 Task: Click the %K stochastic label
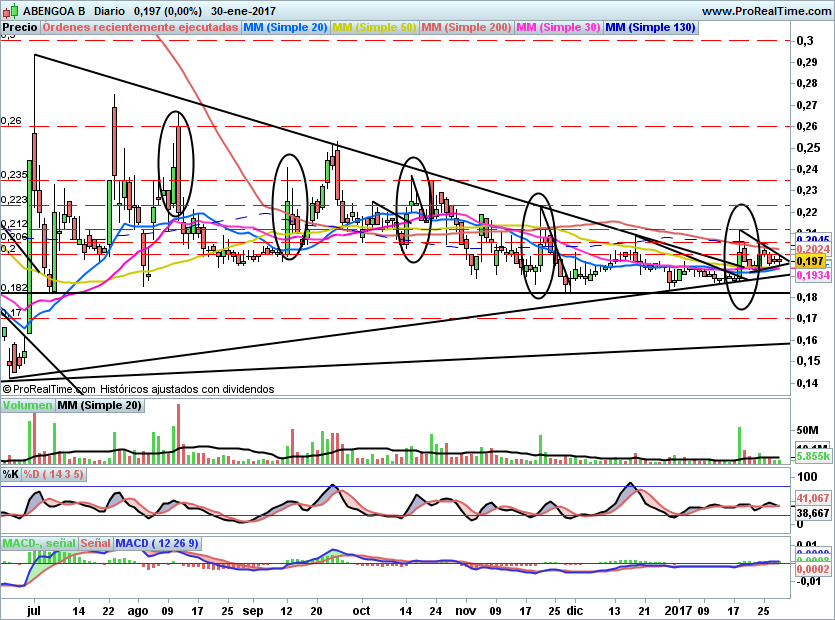coord(11,474)
